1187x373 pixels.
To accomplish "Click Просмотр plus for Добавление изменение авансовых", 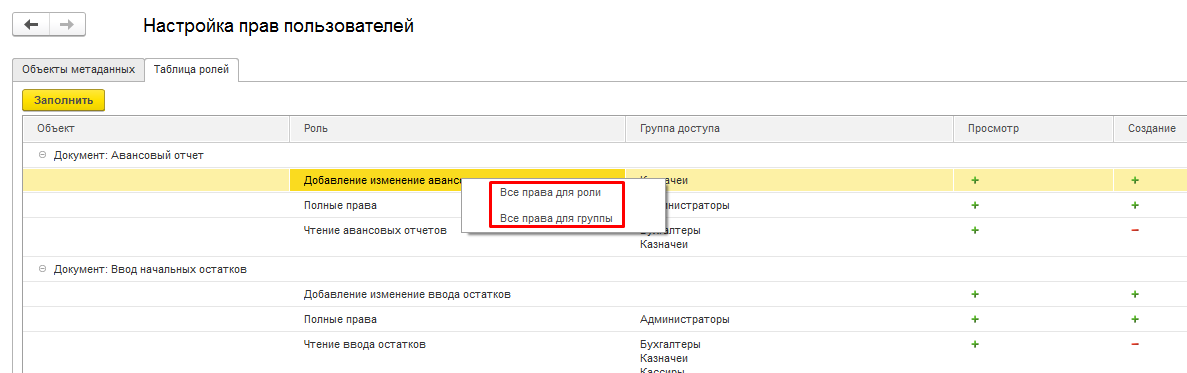I will pos(975,180).
